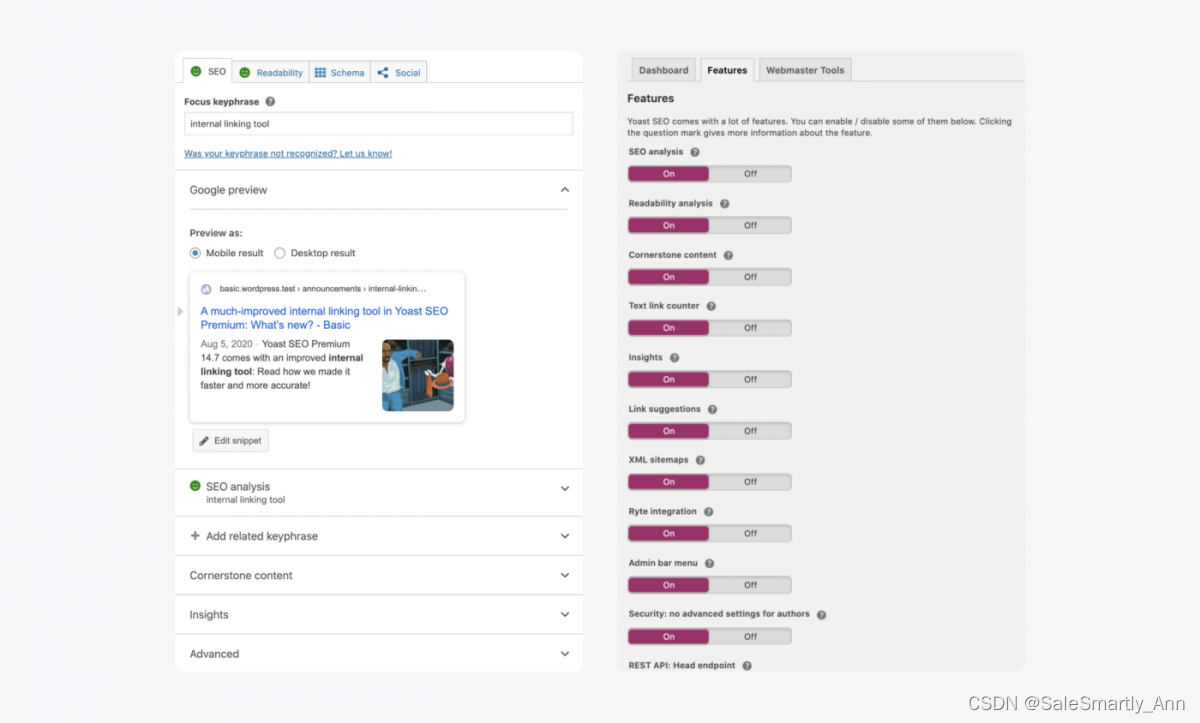Click the Social share icon
1200x723 pixels.
click(x=383, y=72)
